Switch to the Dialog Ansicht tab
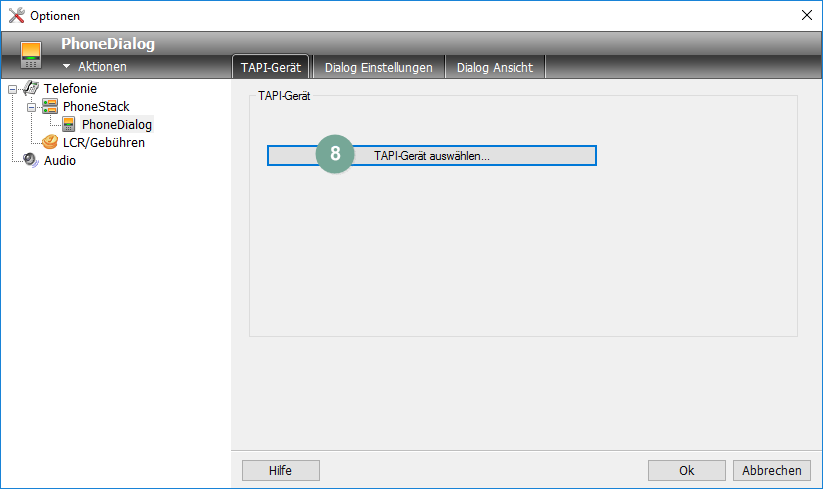The height and width of the screenshot is (489, 823). pos(494,67)
